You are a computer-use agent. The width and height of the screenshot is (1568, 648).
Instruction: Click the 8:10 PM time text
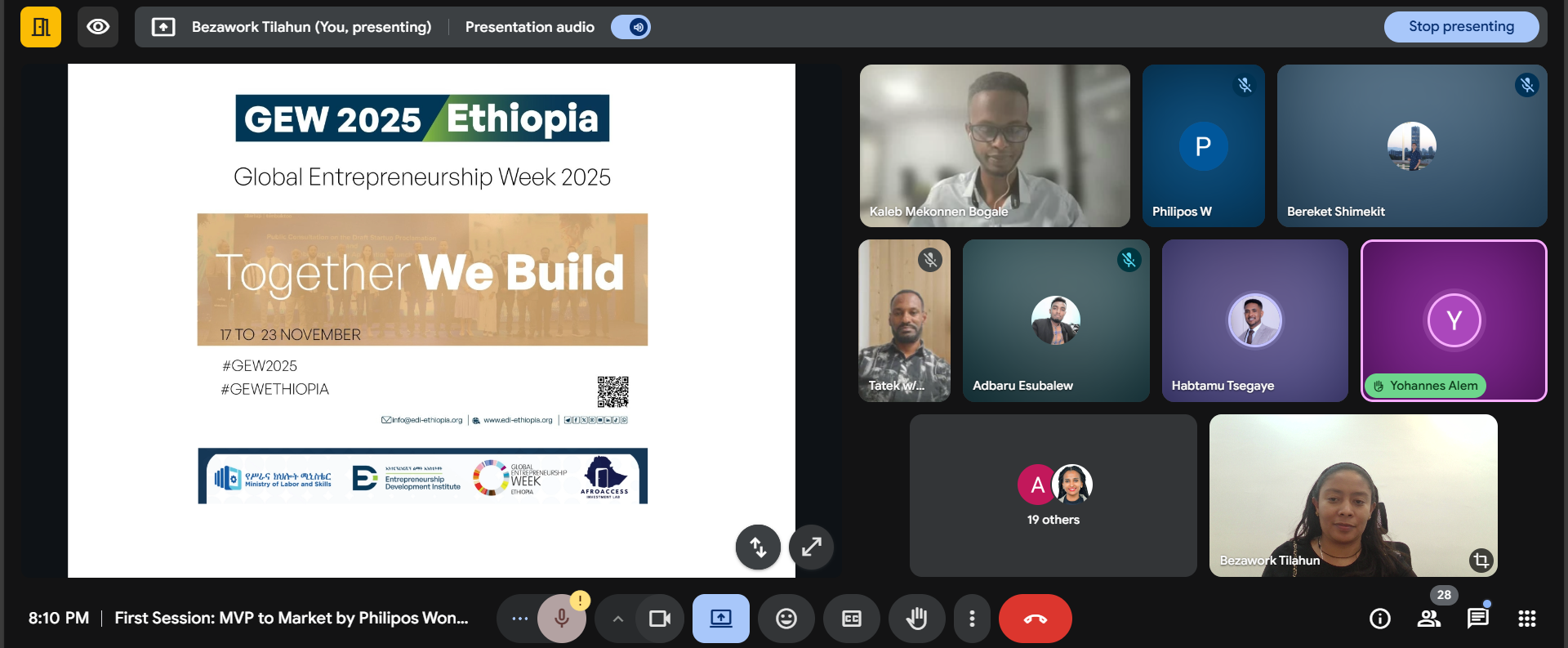click(x=59, y=619)
